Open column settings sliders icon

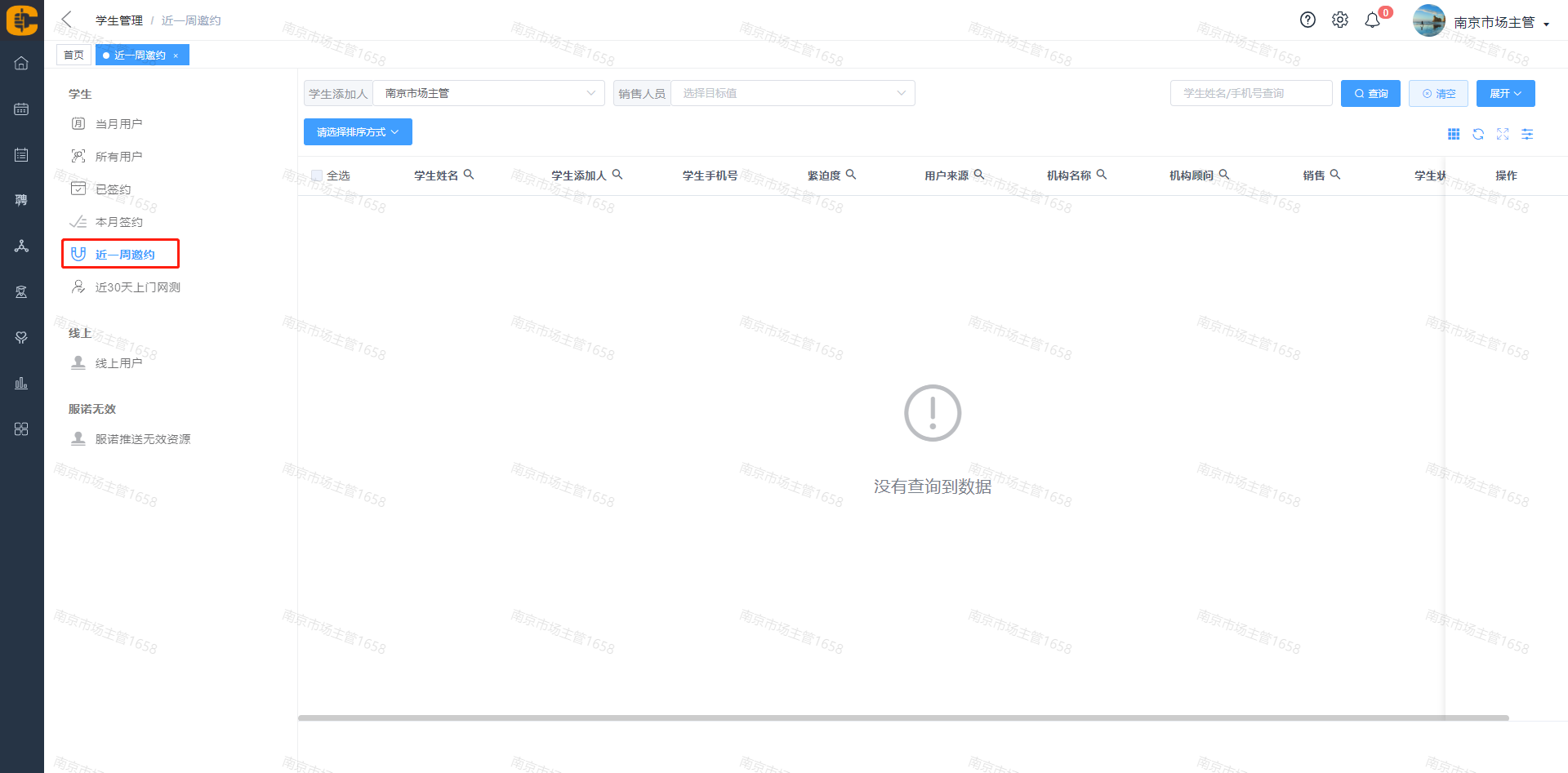(x=1527, y=134)
